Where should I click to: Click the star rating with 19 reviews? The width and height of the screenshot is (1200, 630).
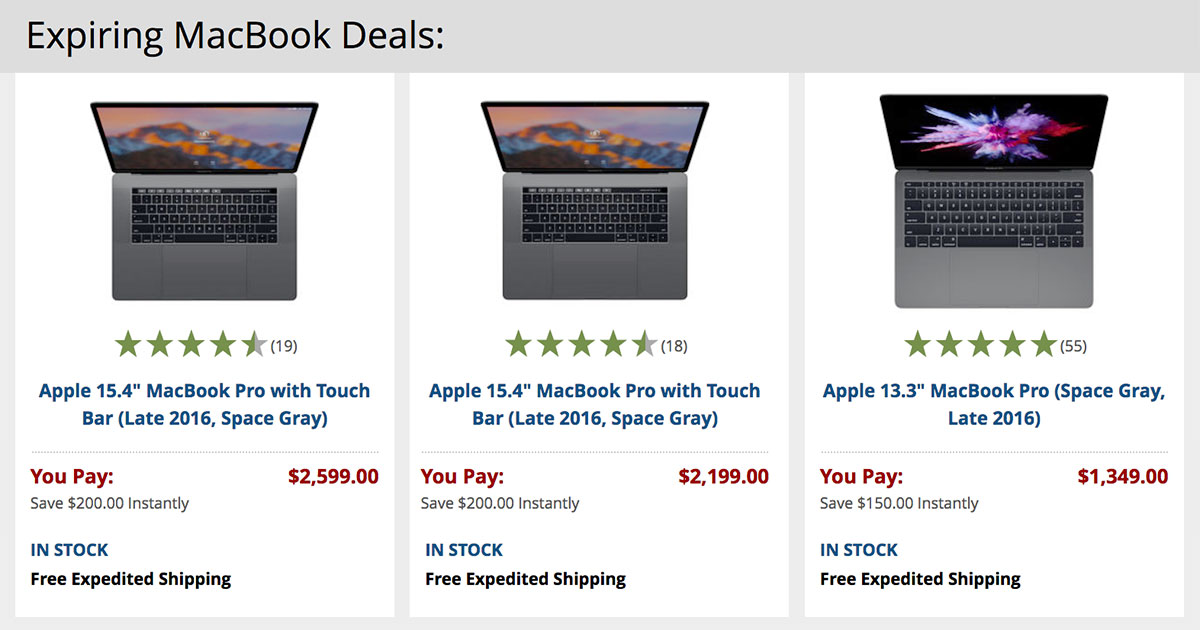tap(190, 346)
